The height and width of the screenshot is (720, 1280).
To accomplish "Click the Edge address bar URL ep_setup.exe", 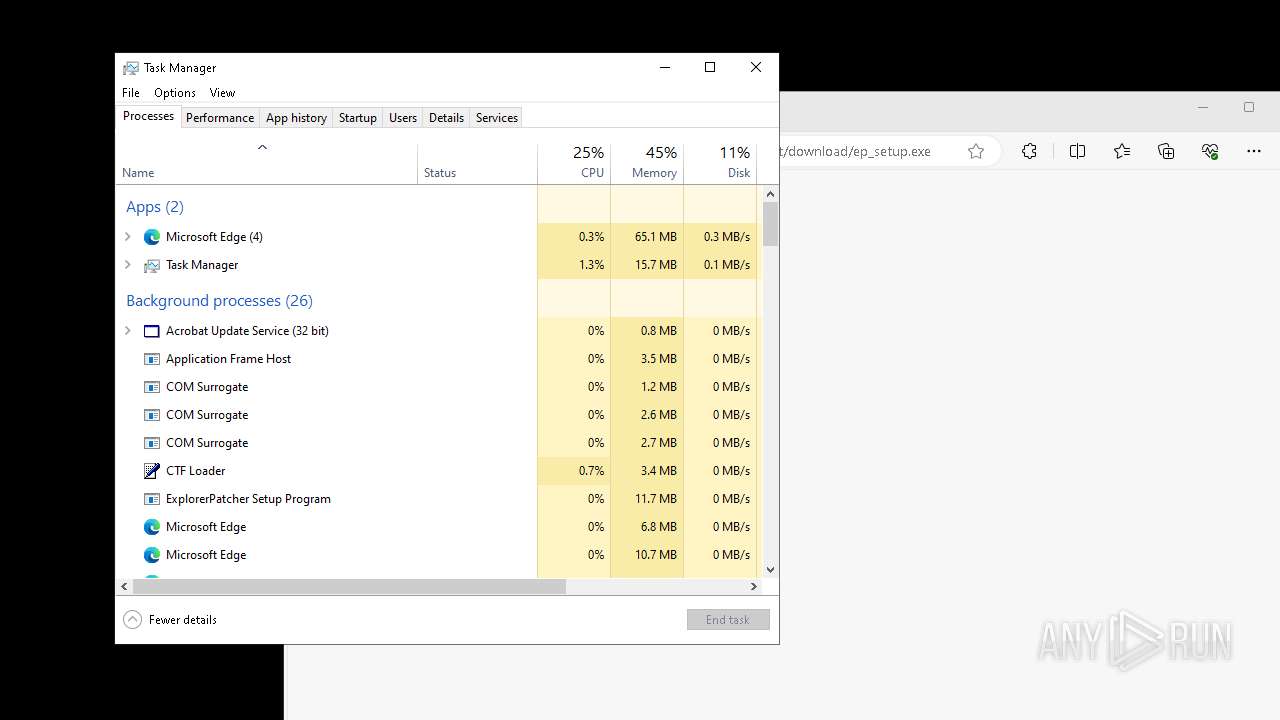I will [x=856, y=152].
